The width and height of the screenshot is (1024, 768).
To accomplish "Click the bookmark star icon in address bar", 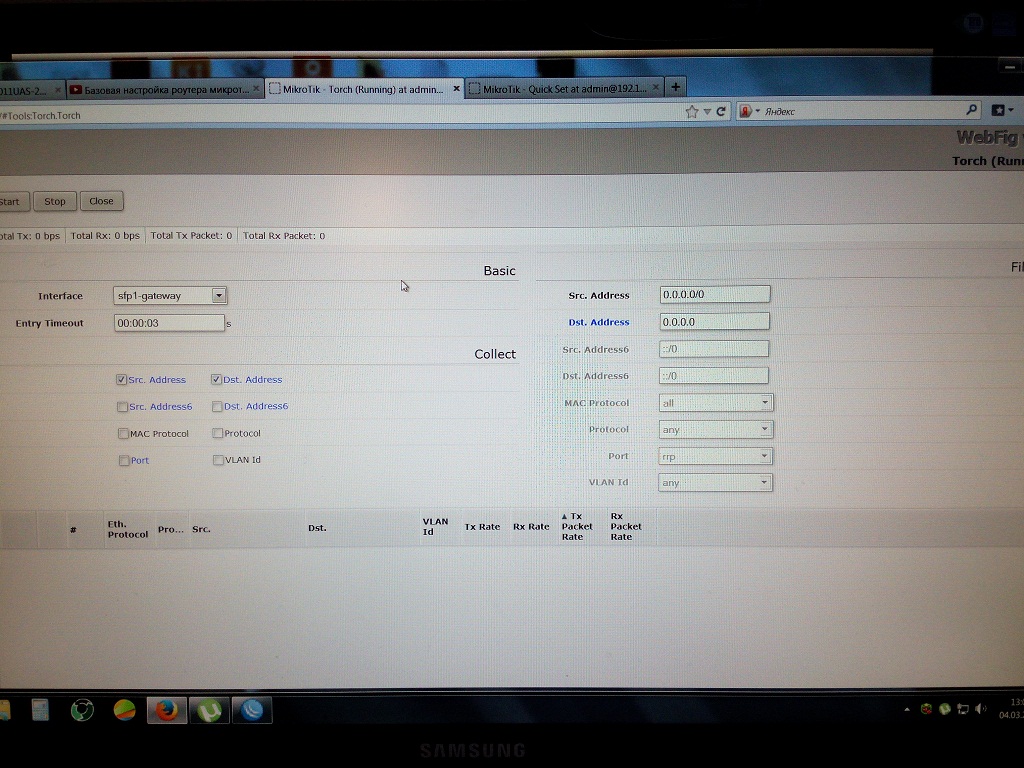I will (x=692, y=112).
